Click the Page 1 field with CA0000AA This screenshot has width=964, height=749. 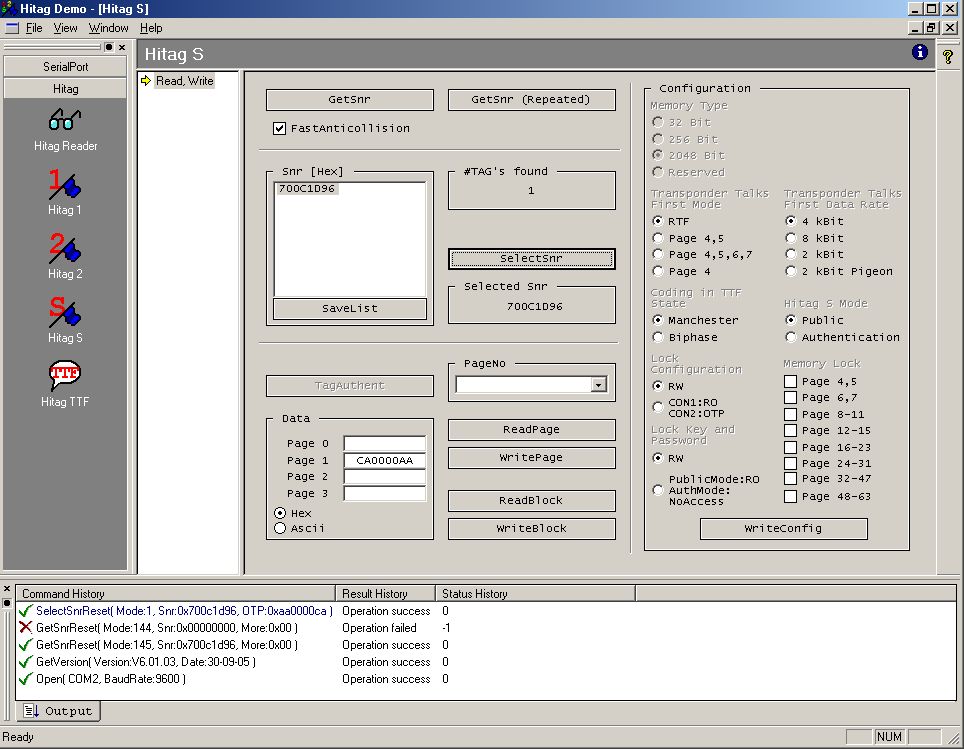385,460
